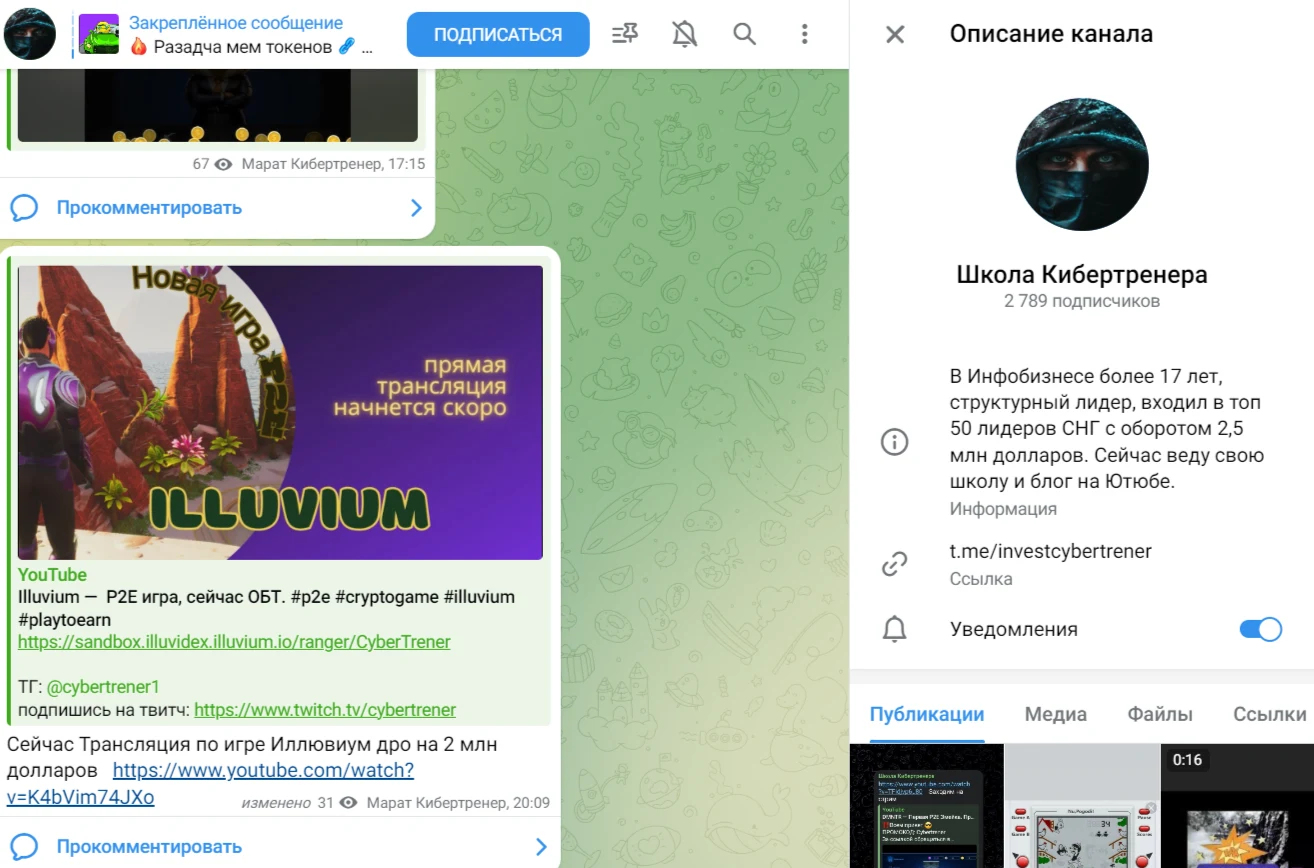Open the three-dot more options menu
Image resolution: width=1314 pixels, height=868 pixels.
(x=804, y=35)
